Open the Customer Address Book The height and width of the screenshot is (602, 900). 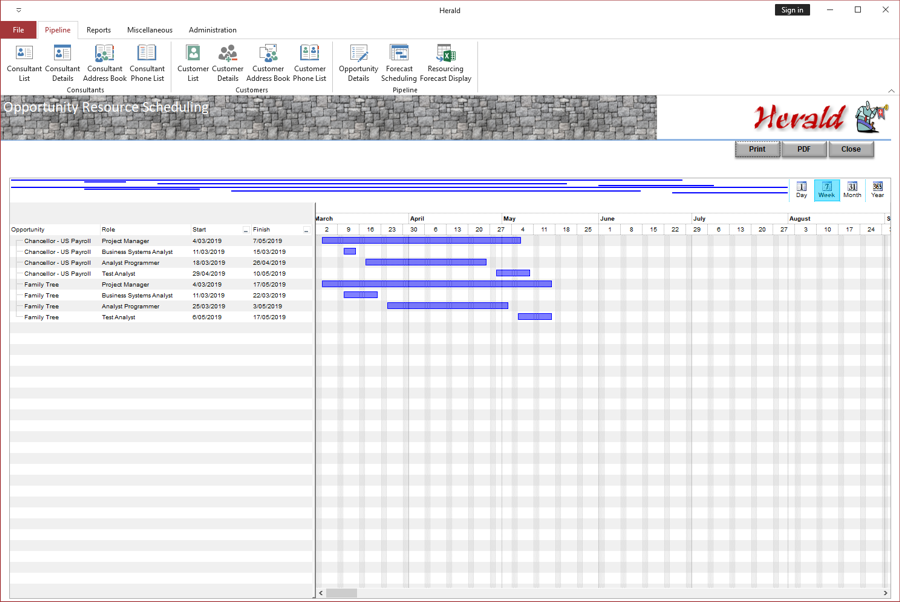[268, 63]
